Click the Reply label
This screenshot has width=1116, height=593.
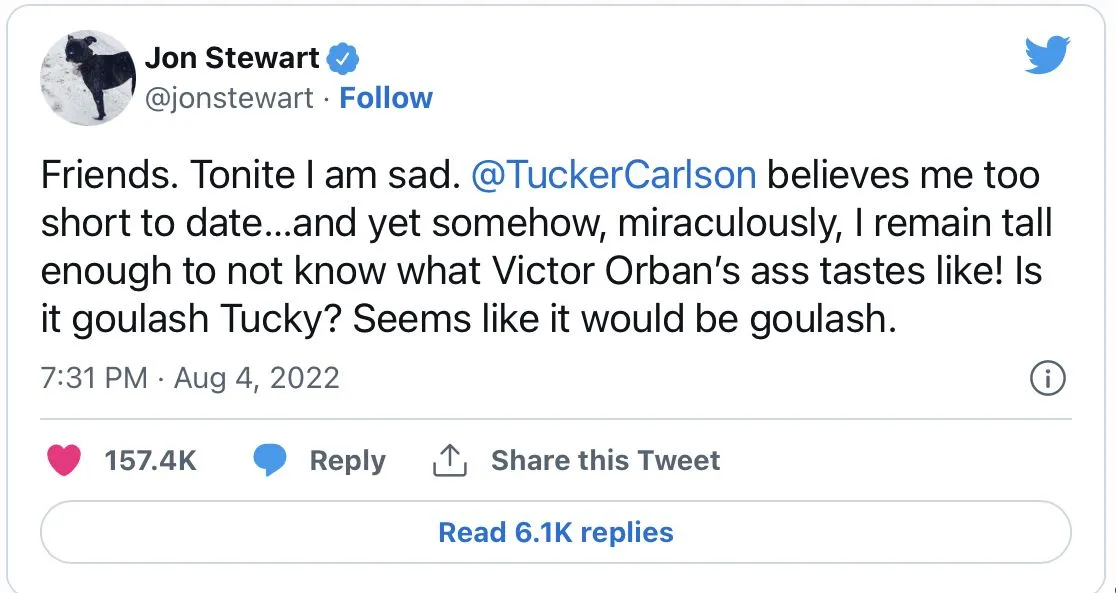pyautogui.click(x=347, y=460)
